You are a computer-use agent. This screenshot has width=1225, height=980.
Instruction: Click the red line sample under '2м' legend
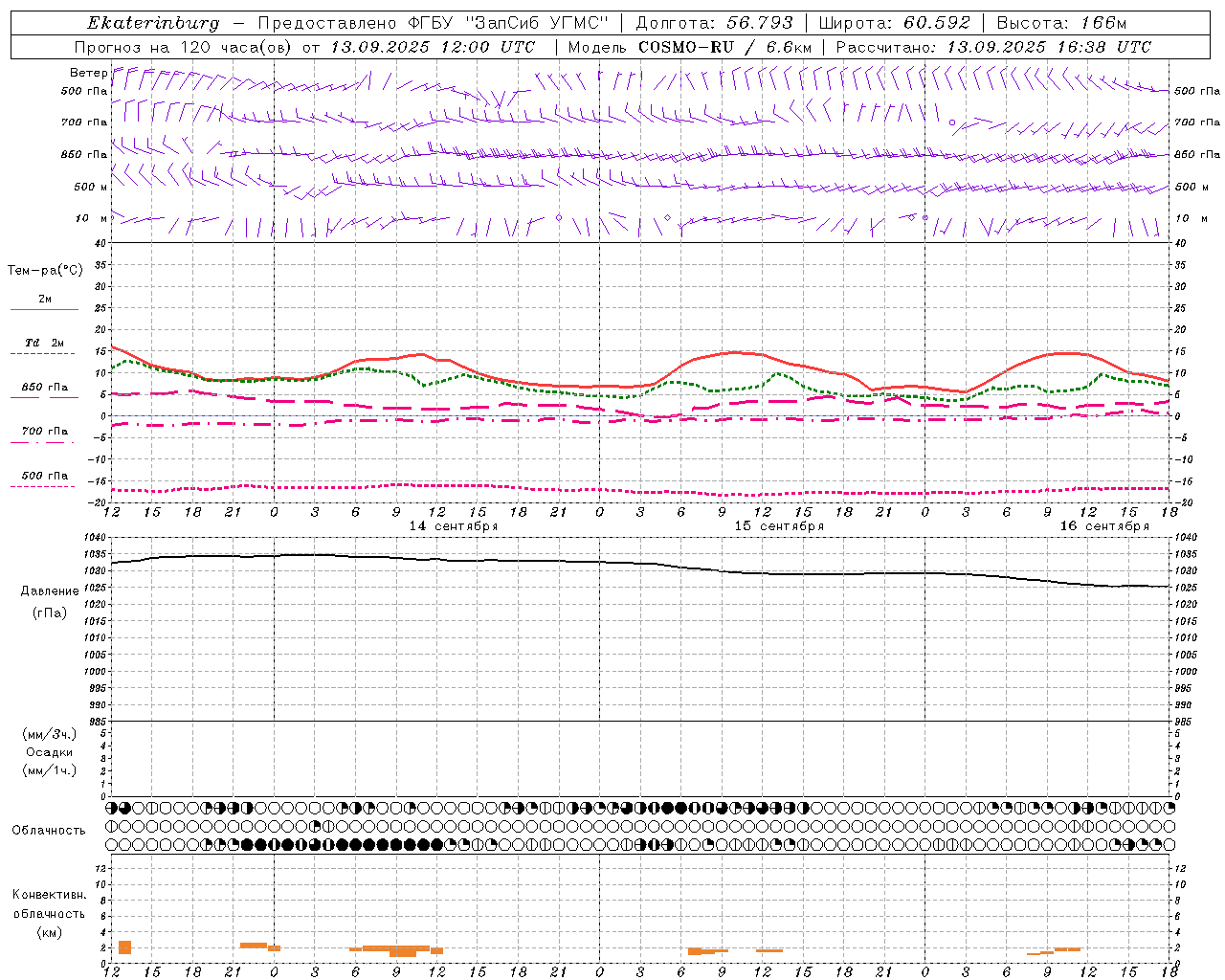(44, 309)
